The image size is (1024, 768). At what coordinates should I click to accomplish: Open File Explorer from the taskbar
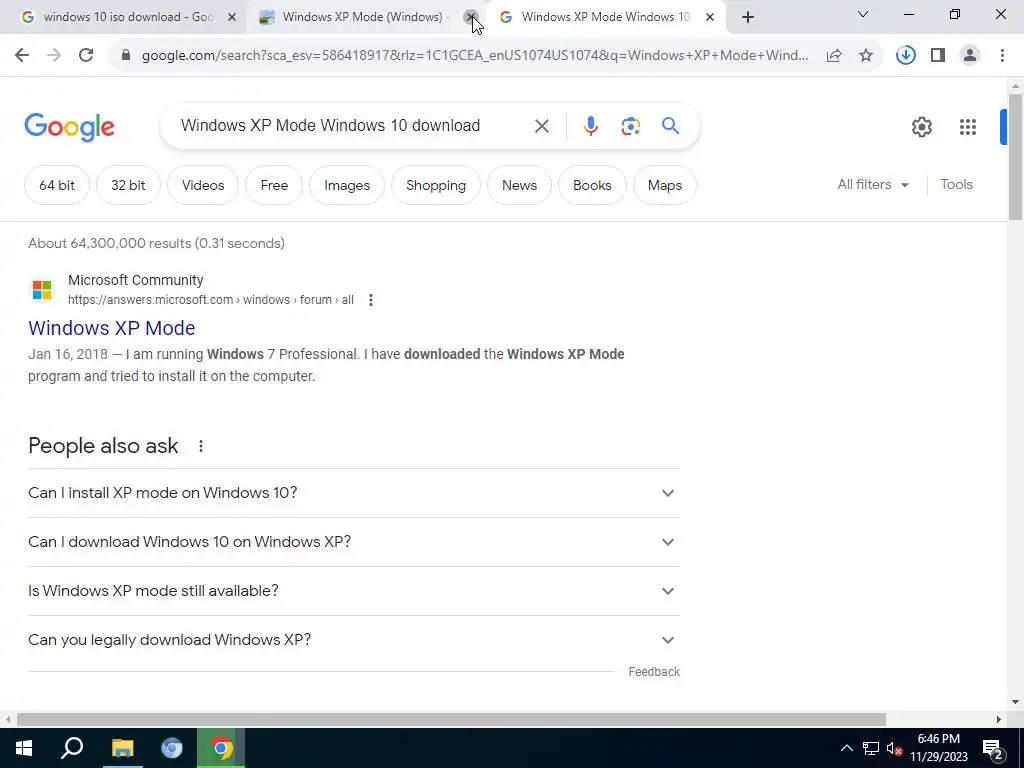click(x=122, y=748)
